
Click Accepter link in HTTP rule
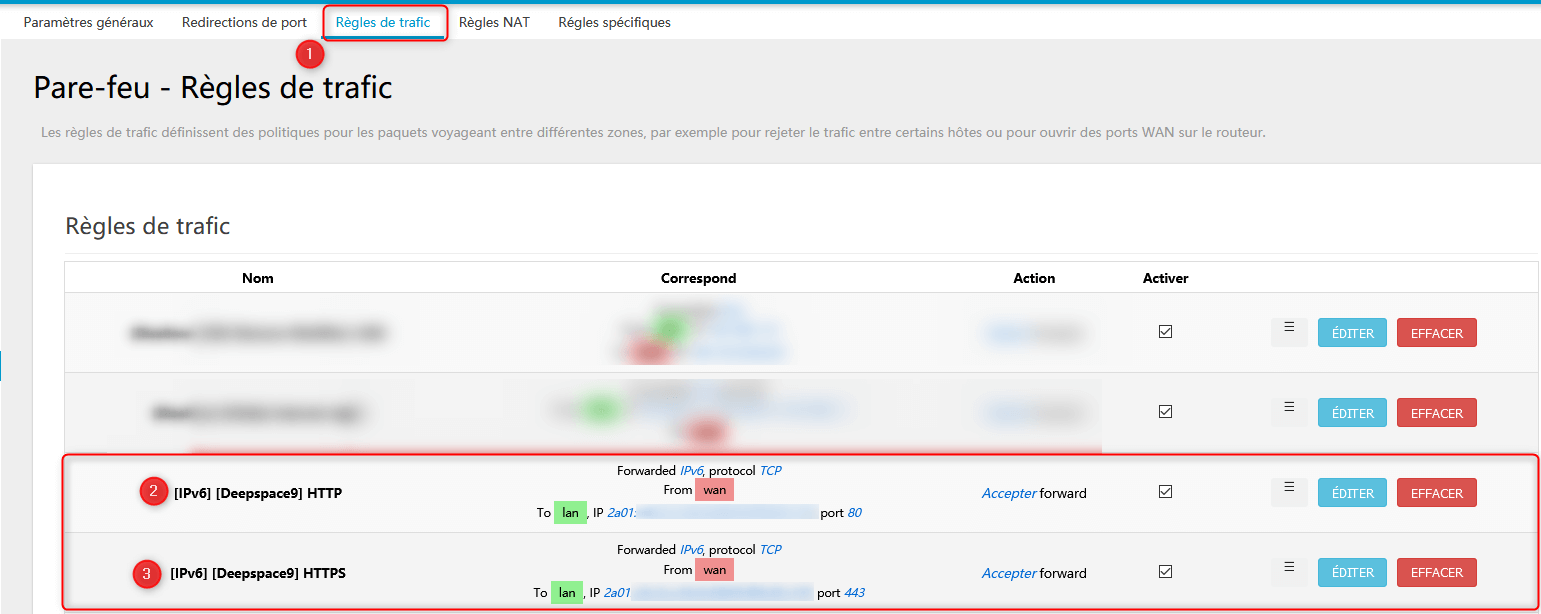click(1008, 493)
